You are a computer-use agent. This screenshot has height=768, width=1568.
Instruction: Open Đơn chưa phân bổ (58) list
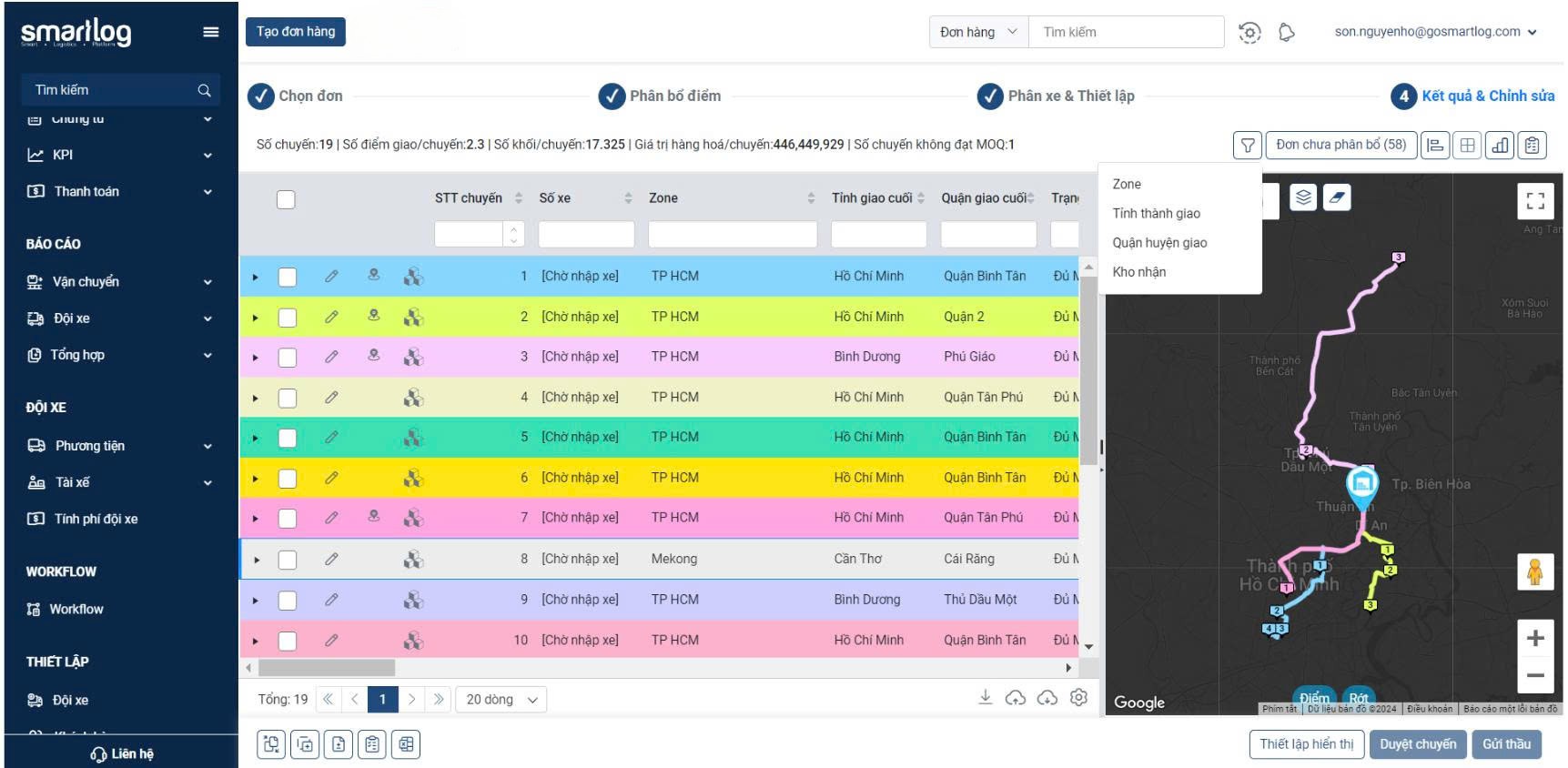tap(1340, 145)
